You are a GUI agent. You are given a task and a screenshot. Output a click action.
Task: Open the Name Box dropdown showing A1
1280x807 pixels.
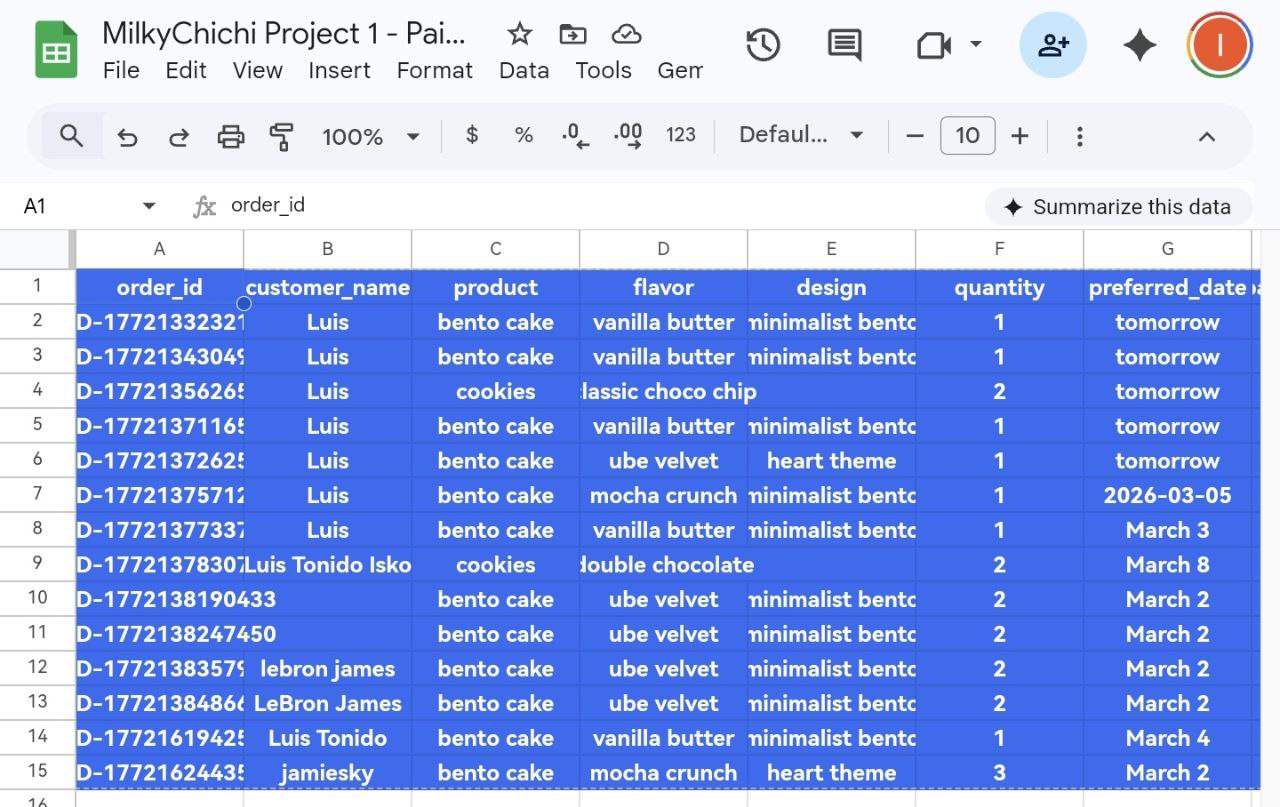pyautogui.click(x=148, y=205)
